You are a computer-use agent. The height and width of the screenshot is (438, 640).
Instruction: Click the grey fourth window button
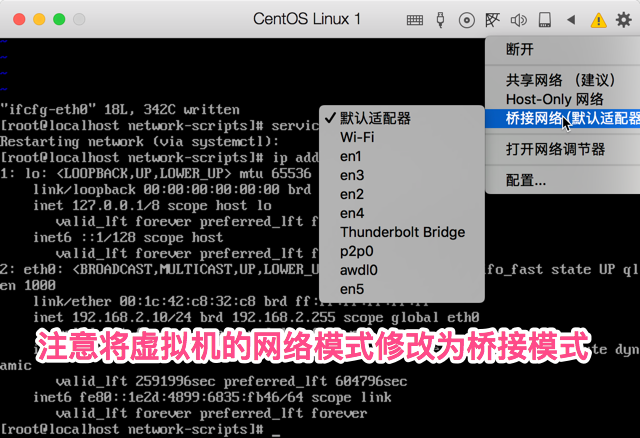79,19
